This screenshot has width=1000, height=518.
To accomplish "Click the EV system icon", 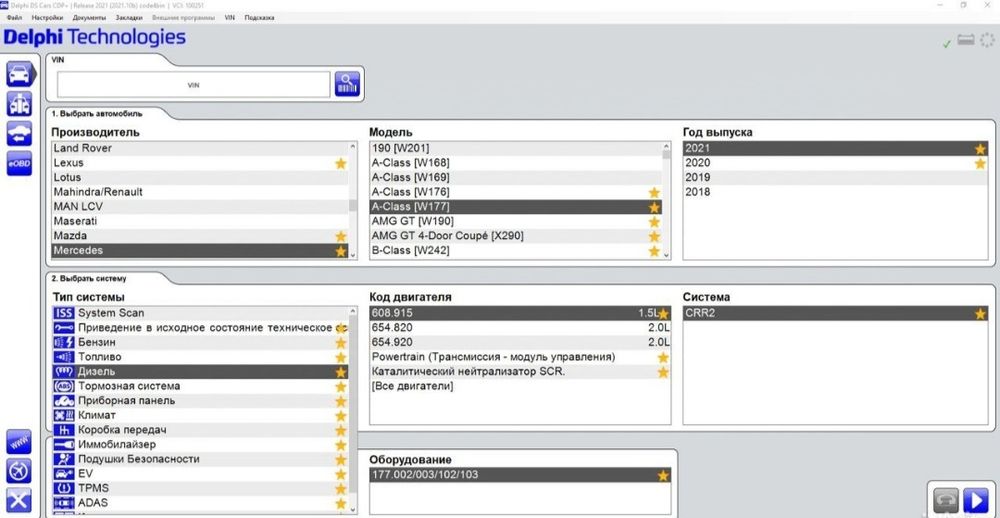I will point(63,475).
